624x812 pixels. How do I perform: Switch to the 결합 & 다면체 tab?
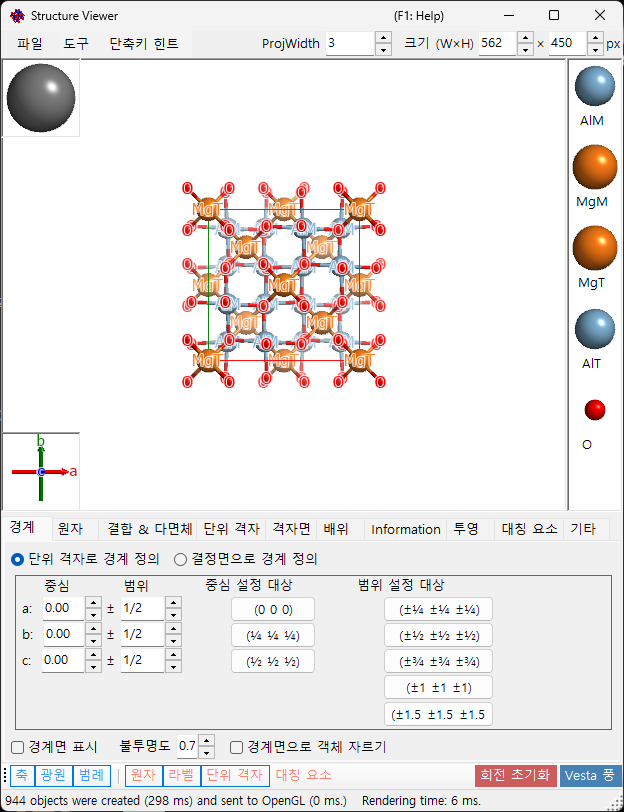point(150,529)
